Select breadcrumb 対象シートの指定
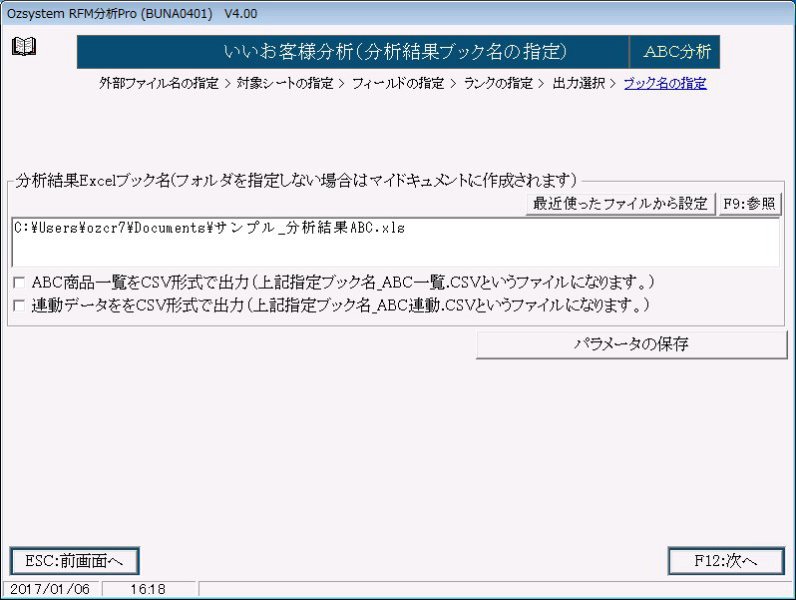Viewport: 796px width, 600px height. point(285,83)
